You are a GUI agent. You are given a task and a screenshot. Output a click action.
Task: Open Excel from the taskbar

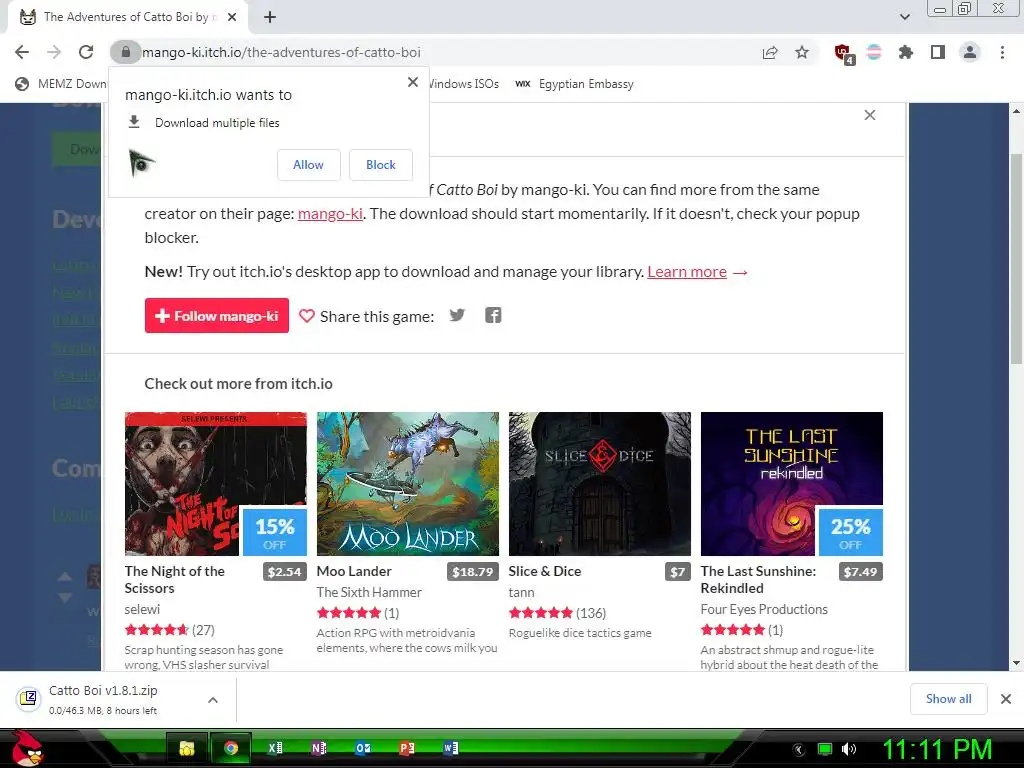[275, 748]
